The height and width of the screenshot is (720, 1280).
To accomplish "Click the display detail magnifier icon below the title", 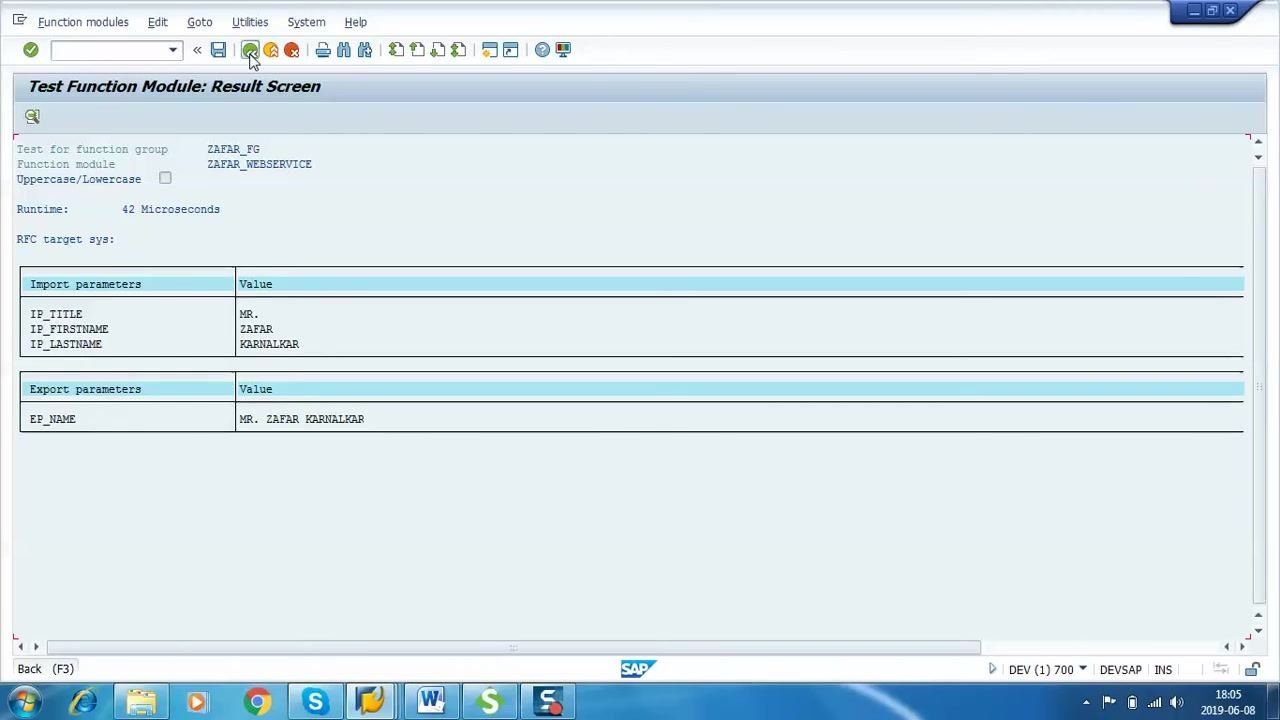I will click(32, 116).
